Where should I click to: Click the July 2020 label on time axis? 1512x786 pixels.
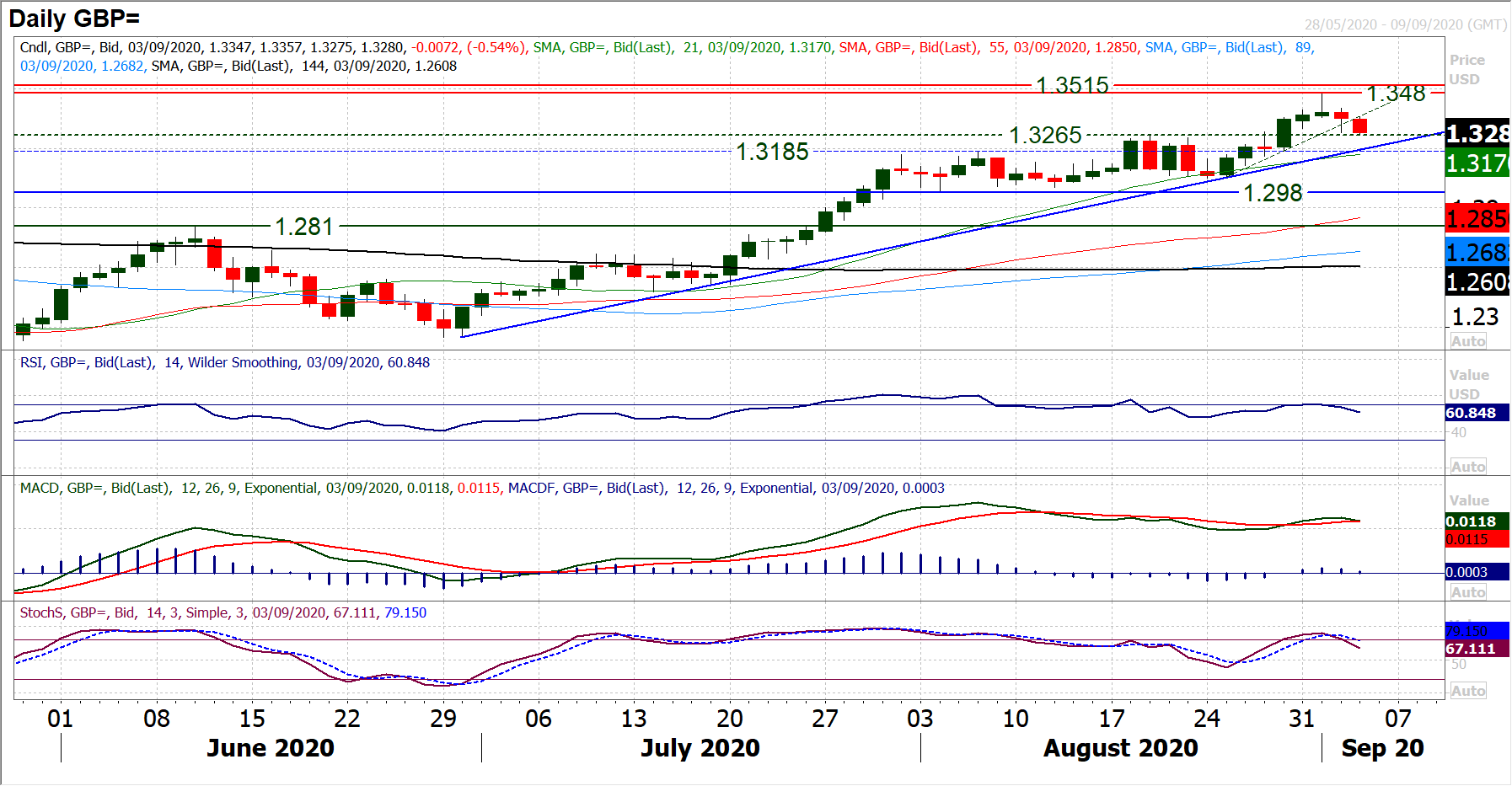click(x=700, y=748)
